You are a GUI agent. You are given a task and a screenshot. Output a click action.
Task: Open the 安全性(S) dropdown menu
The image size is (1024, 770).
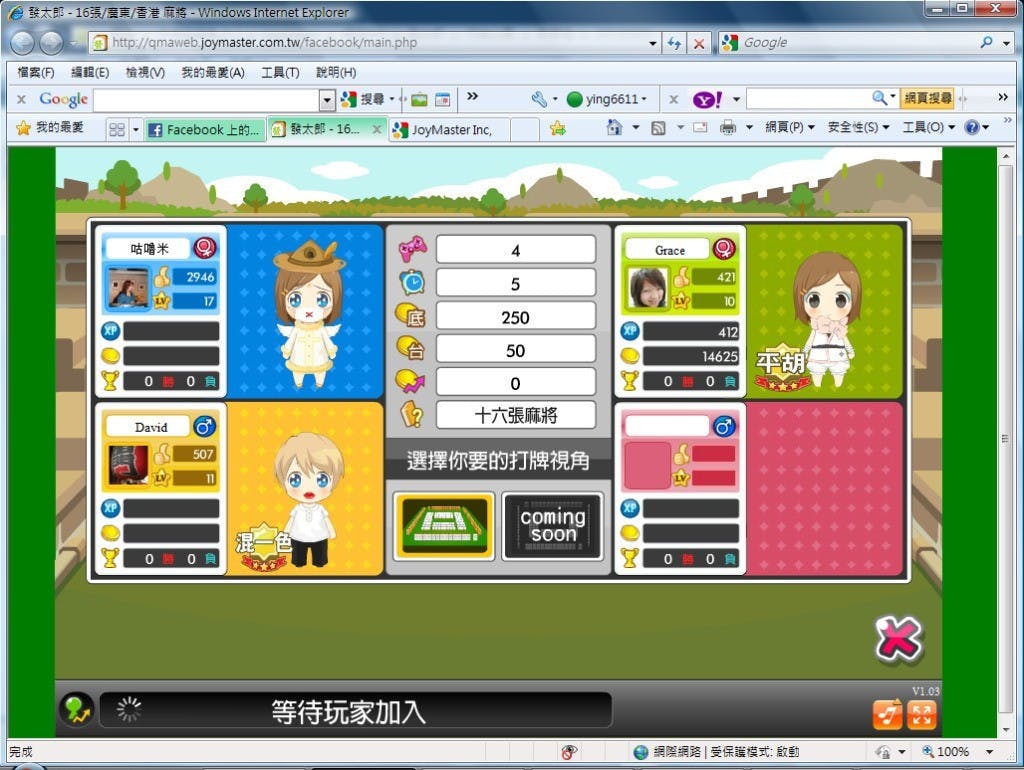[859, 127]
